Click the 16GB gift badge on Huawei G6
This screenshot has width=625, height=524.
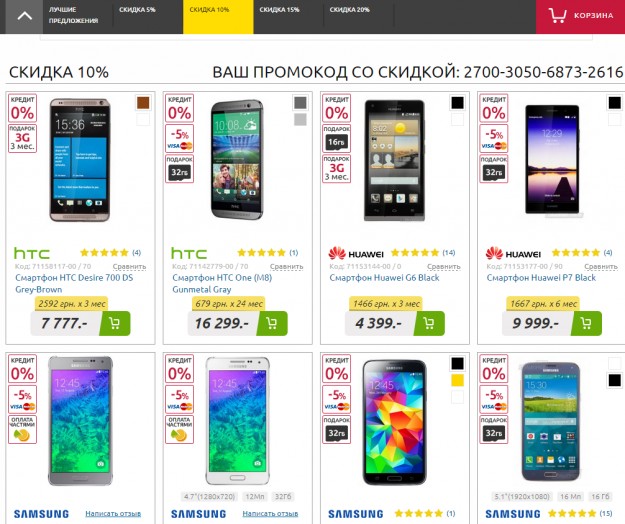pos(336,138)
